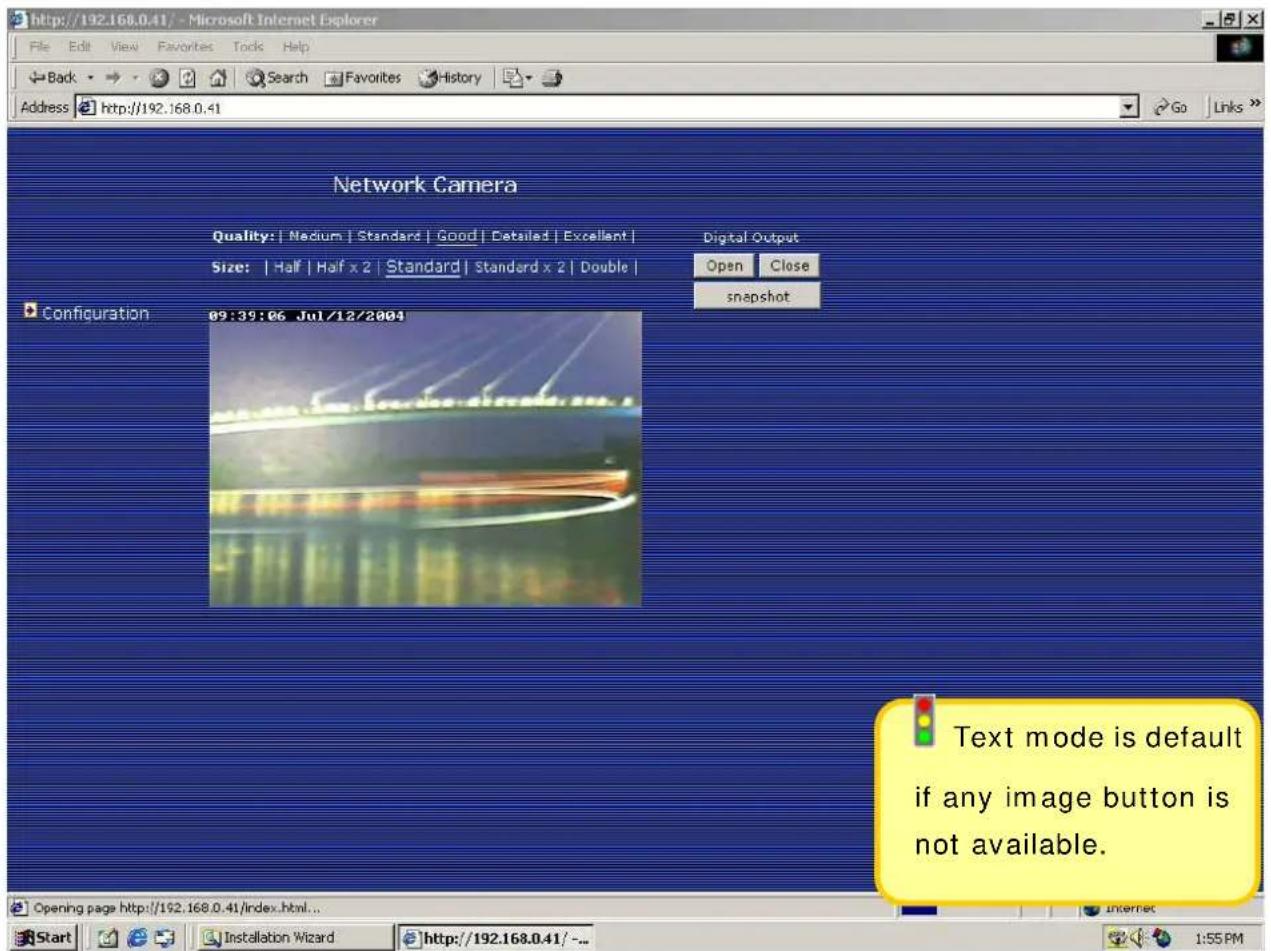Open the address bar dropdown arrow

click(x=1127, y=108)
